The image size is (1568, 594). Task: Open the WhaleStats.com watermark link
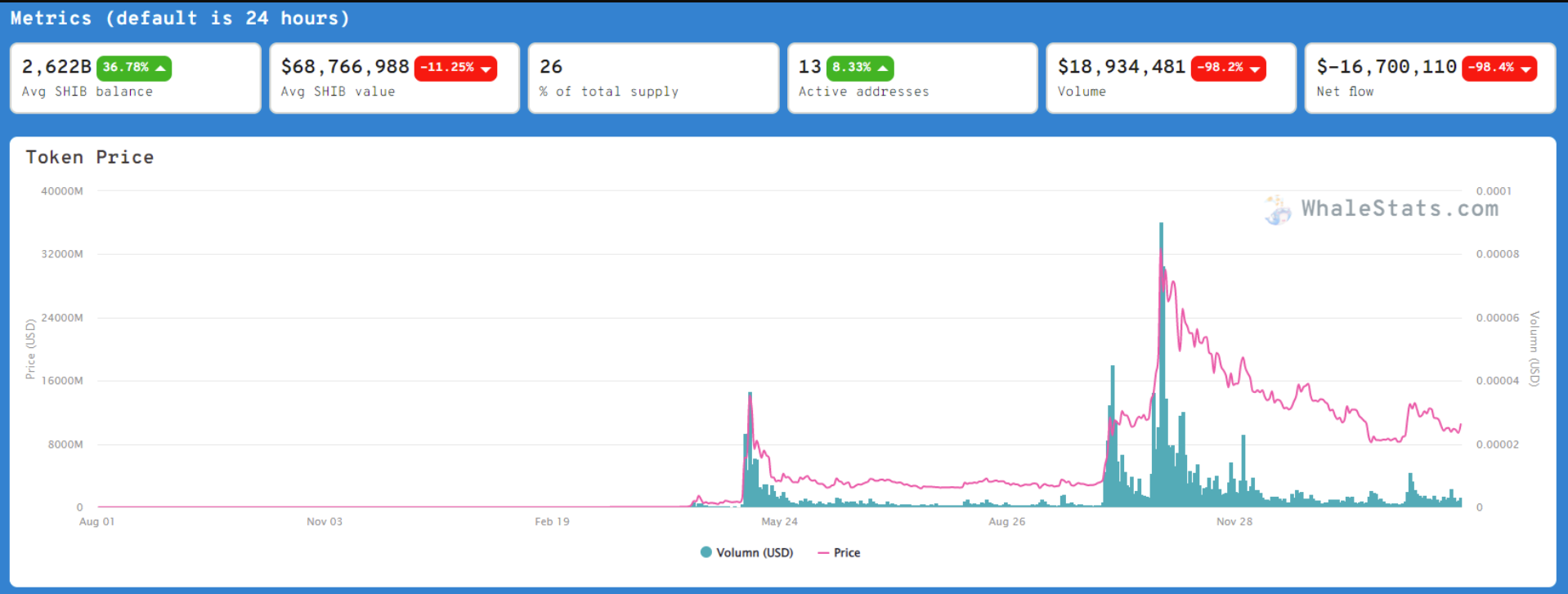[1400, 209]
